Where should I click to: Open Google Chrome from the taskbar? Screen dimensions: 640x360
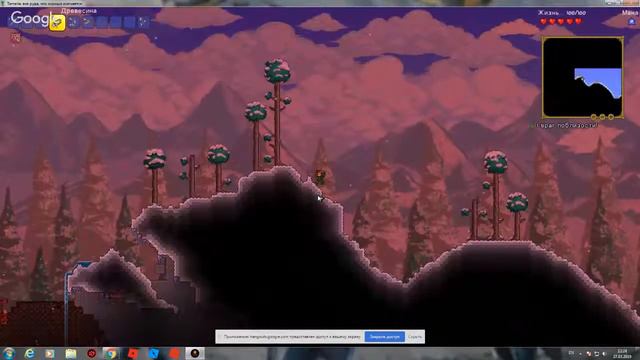click(111, 353)
